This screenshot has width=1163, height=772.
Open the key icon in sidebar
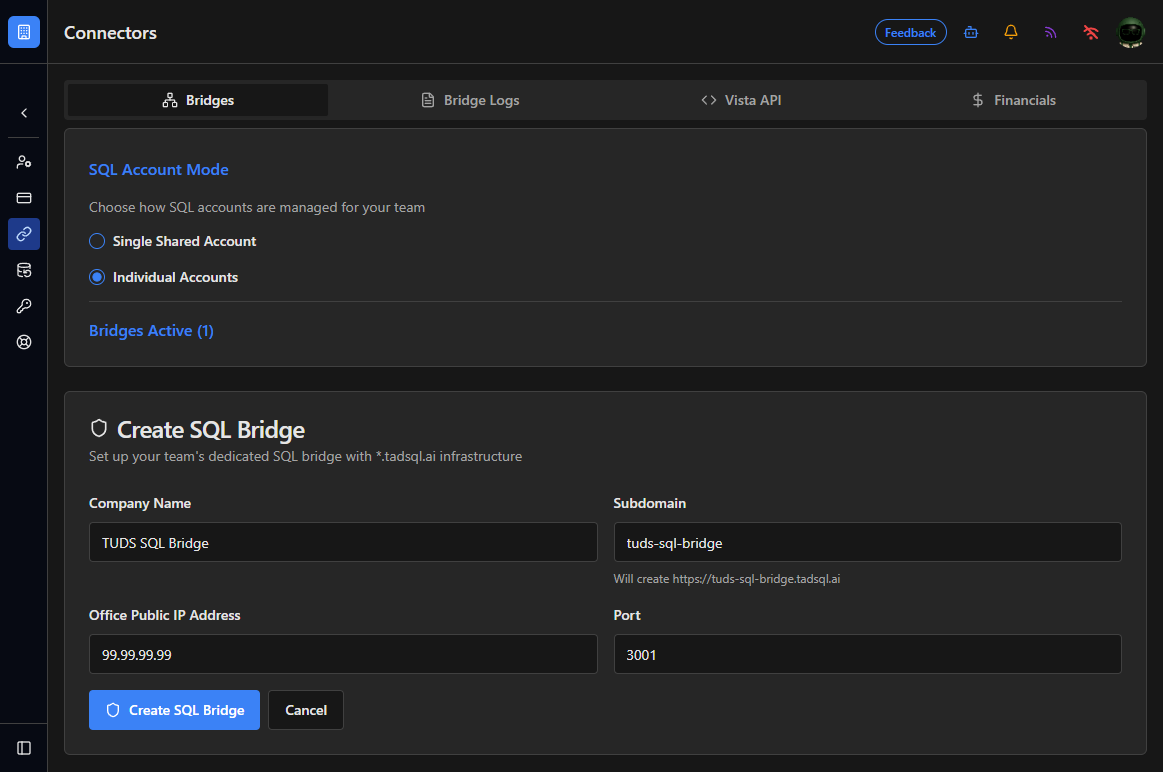point(24,306)
